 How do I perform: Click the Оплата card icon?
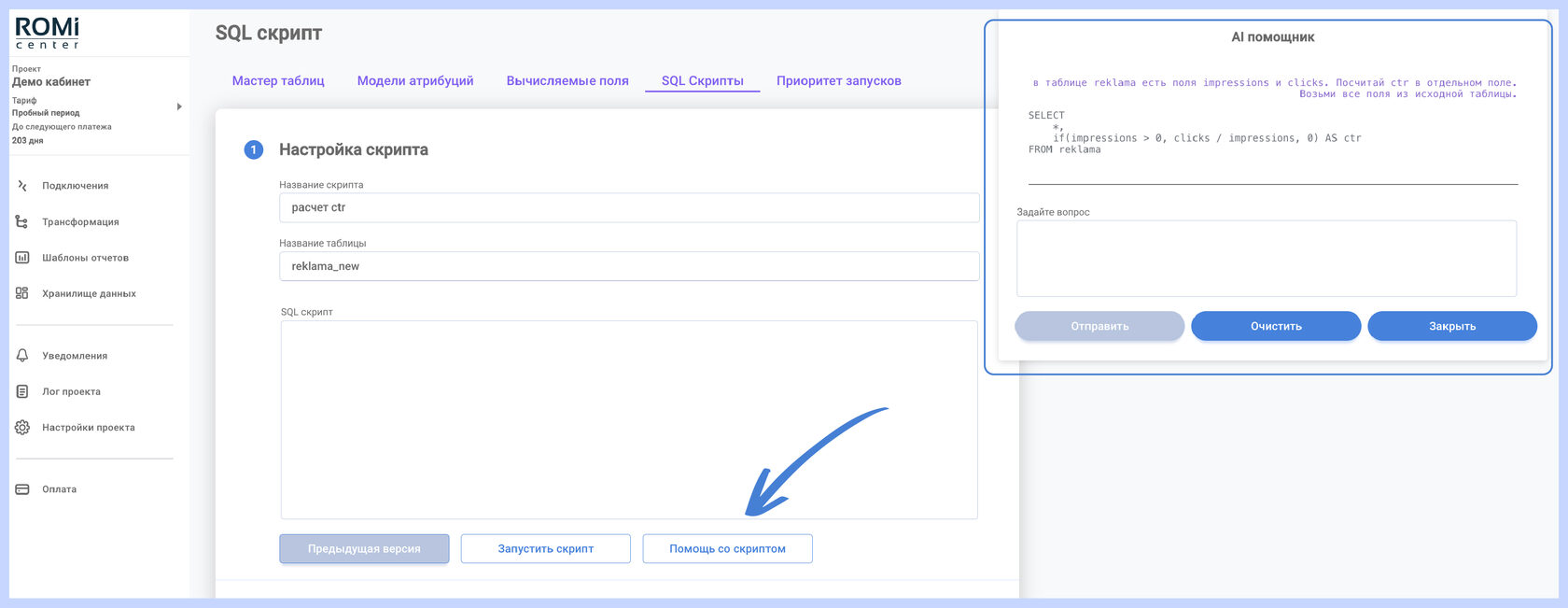coord(22,489)
